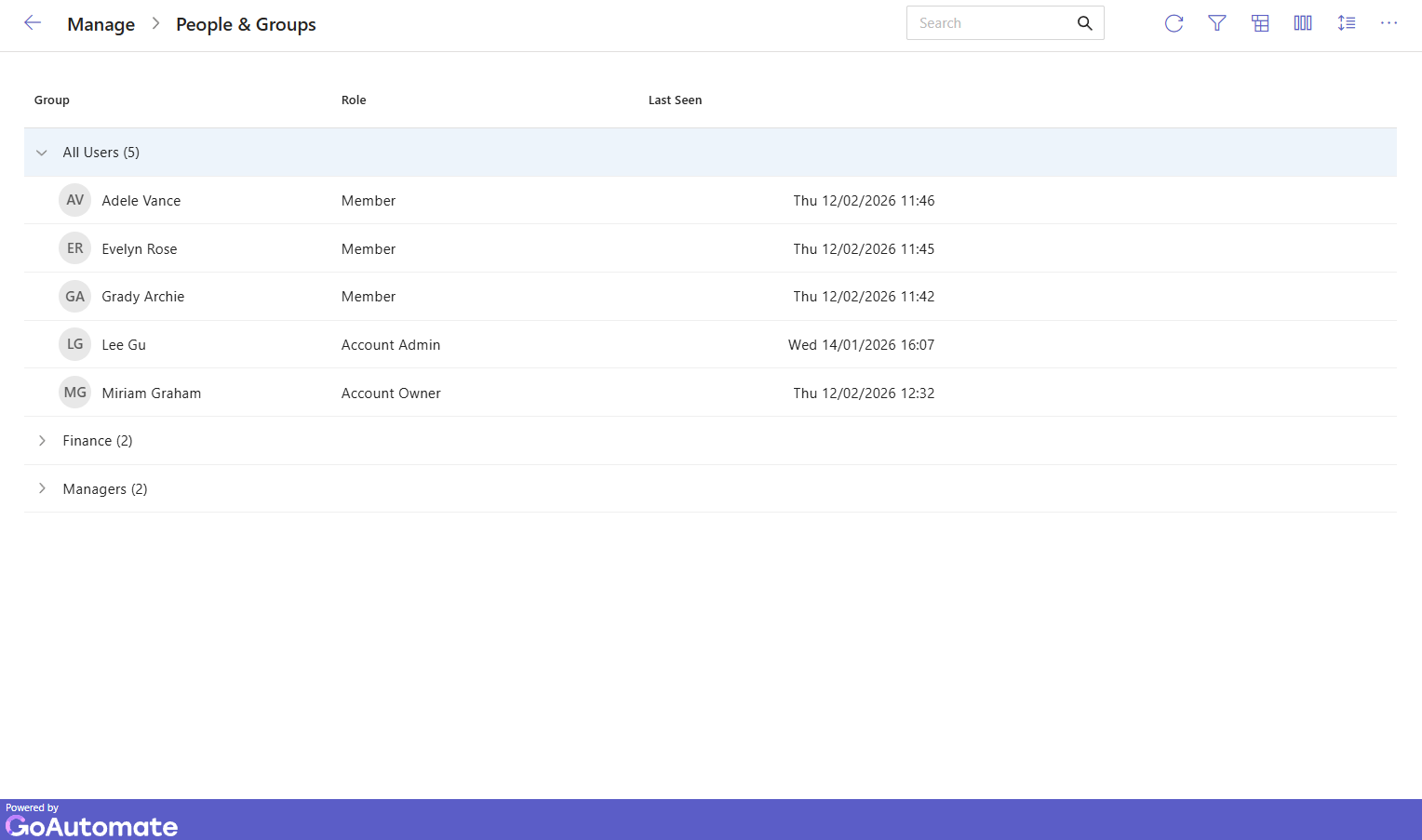The width and height of the screenshot is (1422, 840).
Task: Open the column chooser icon
Action: 1303,23
